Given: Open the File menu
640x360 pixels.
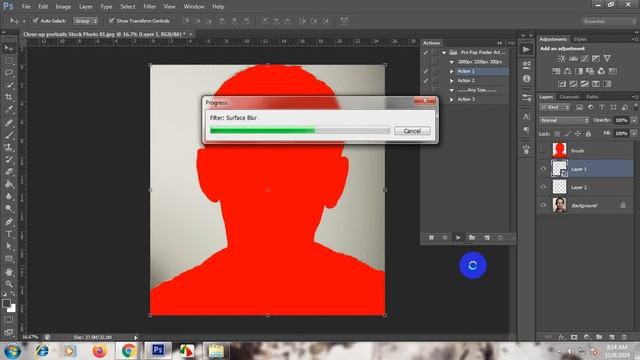Looking at the screenshot, I should [26, 7].
